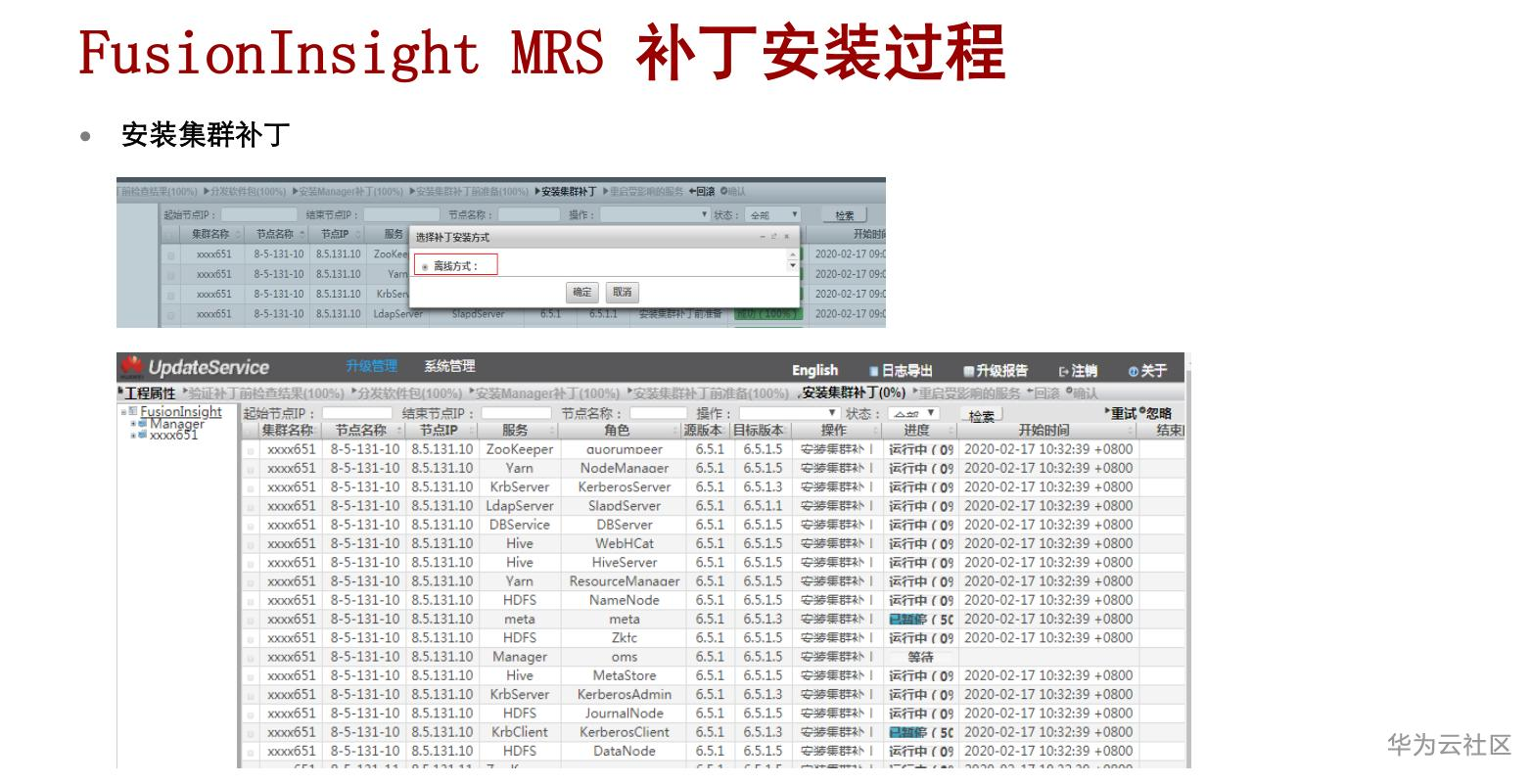This screenshot has height=784, width=1531.
Task: Click green 100% progress bar in LdapServer row
Action: (768, 314)
